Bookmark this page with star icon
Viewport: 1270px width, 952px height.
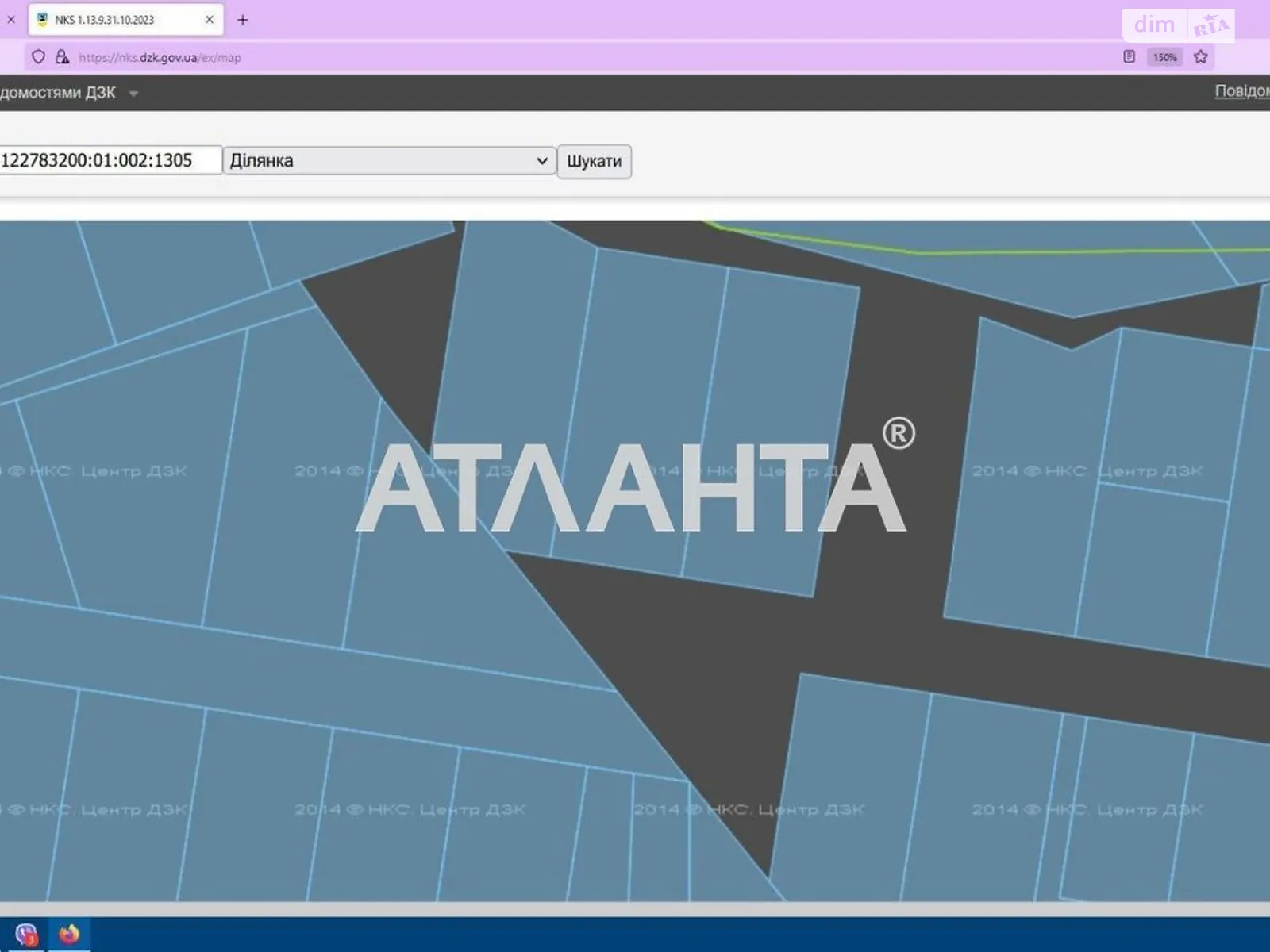pos(1201,57)
